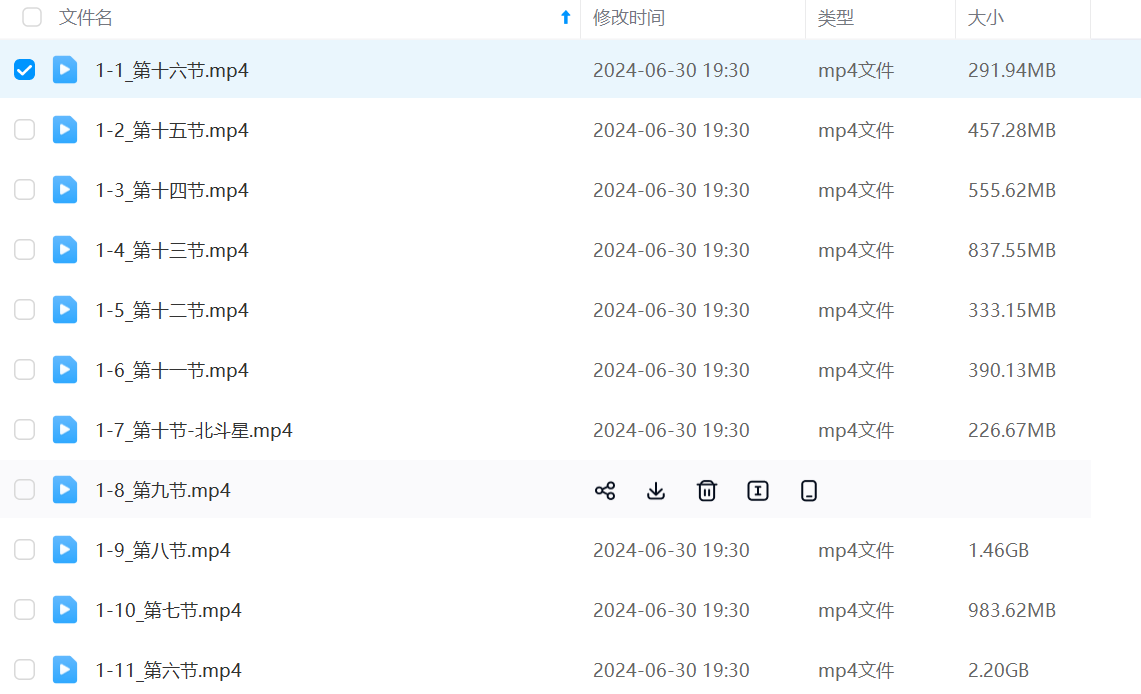Toggle the select-all checkbox in the header

(32, 17)
